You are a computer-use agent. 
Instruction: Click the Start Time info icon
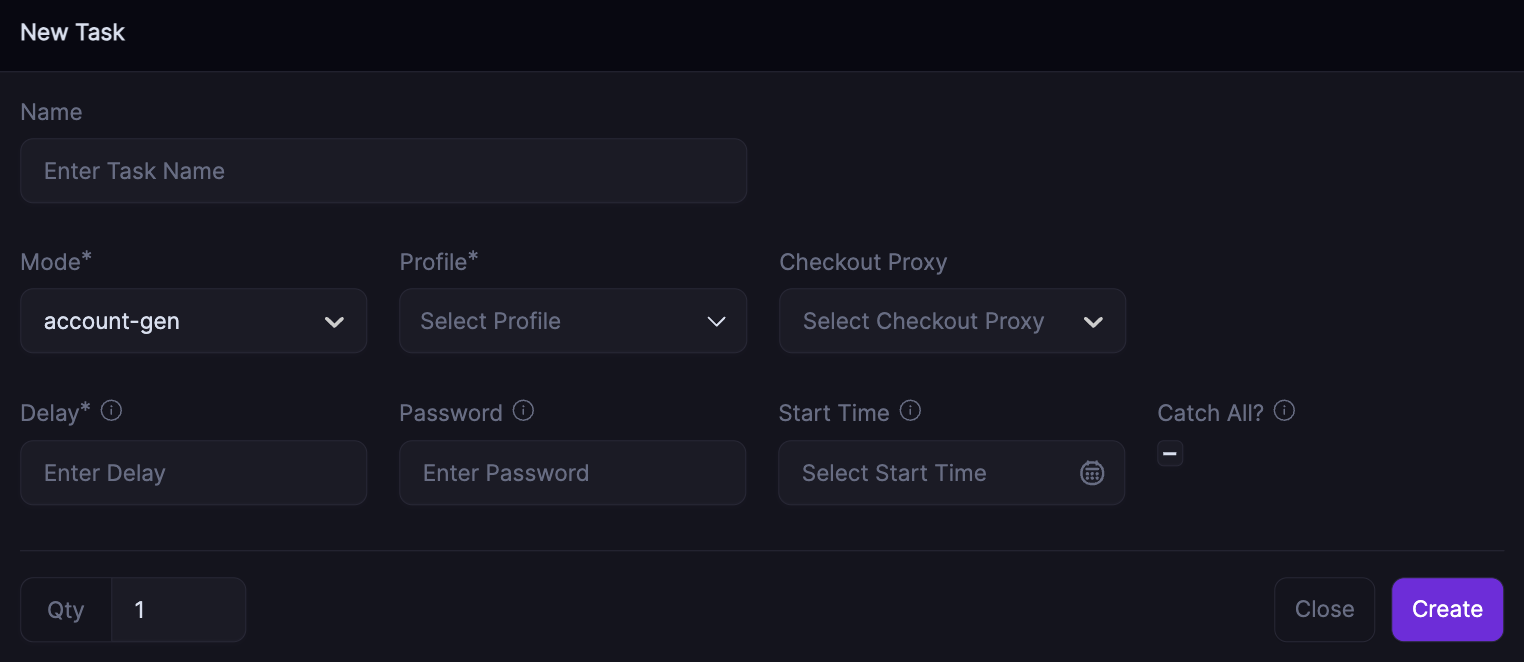click(910, 411)
